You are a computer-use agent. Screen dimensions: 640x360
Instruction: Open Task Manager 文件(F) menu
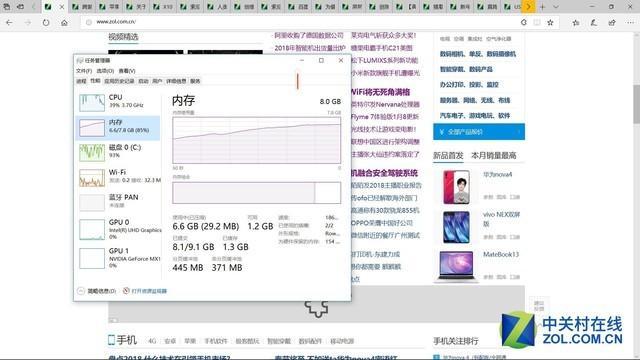(84, 71)
